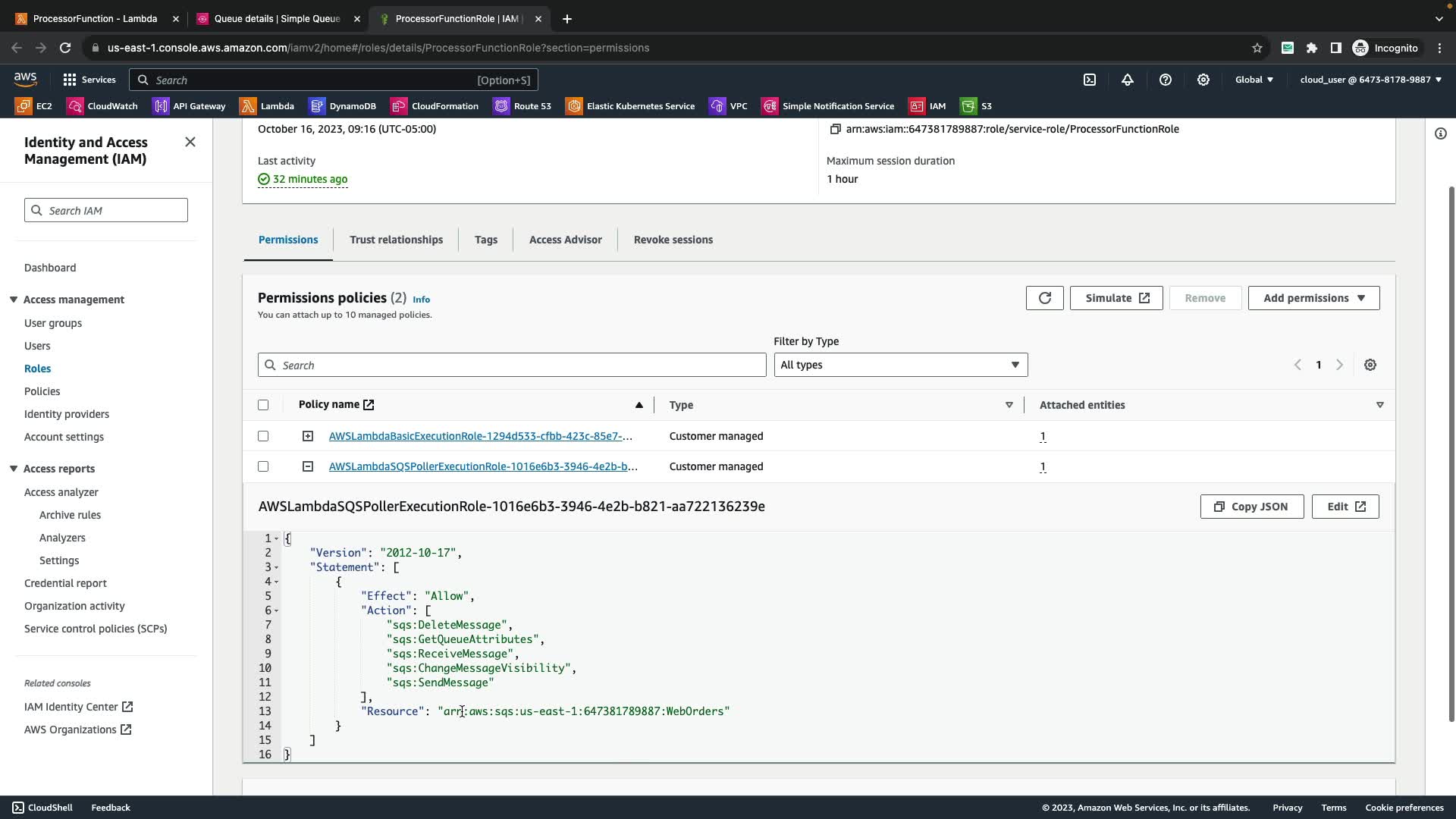Click the Copy JSON button

[x=1251, y=507]
